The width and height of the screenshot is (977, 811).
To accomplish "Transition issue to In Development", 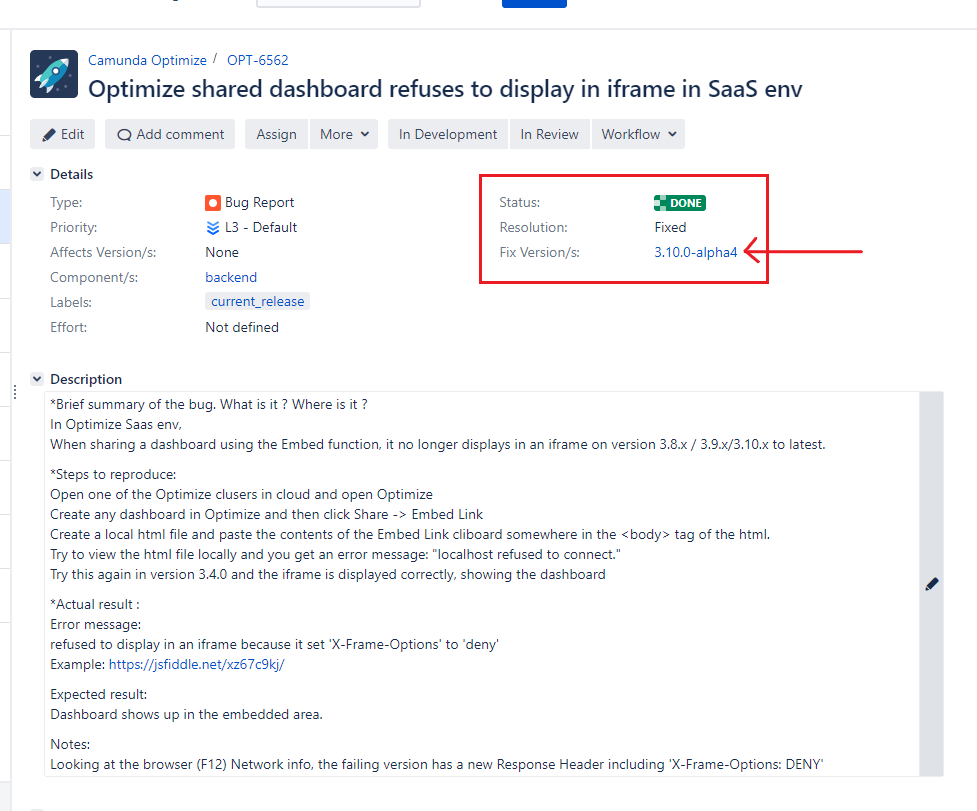I will [x=448, y=135].
